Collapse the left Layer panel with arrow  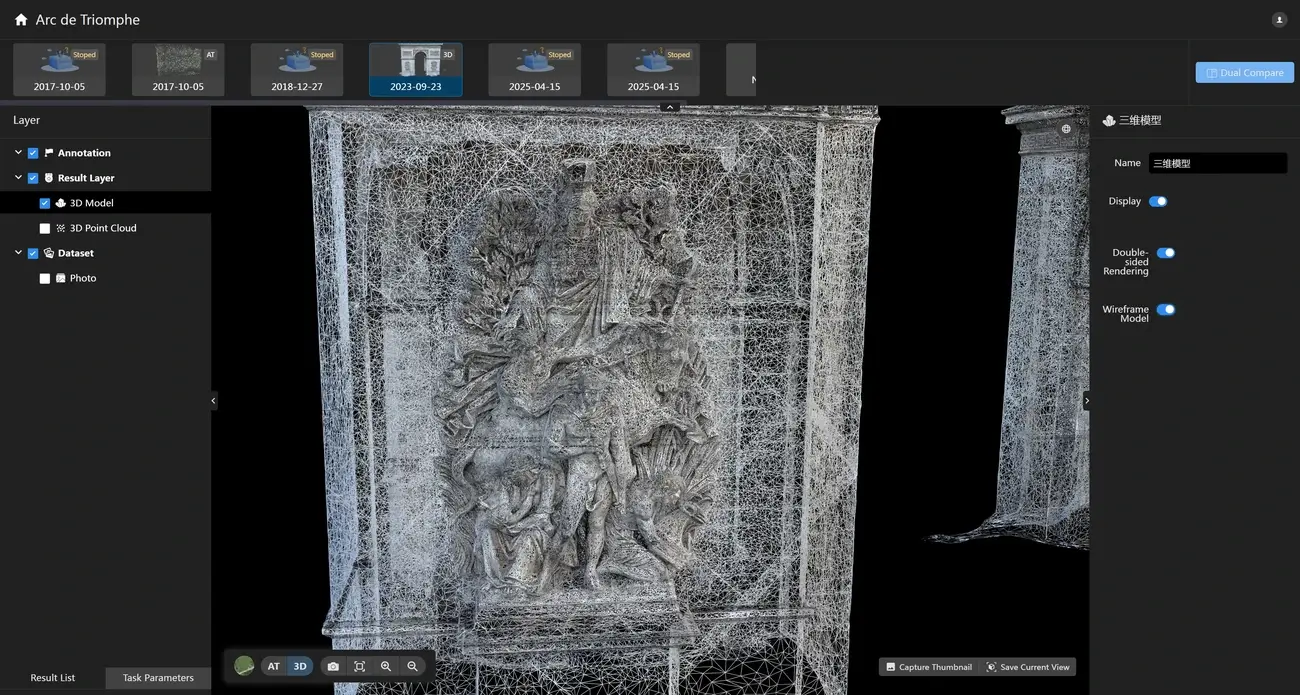213,401
